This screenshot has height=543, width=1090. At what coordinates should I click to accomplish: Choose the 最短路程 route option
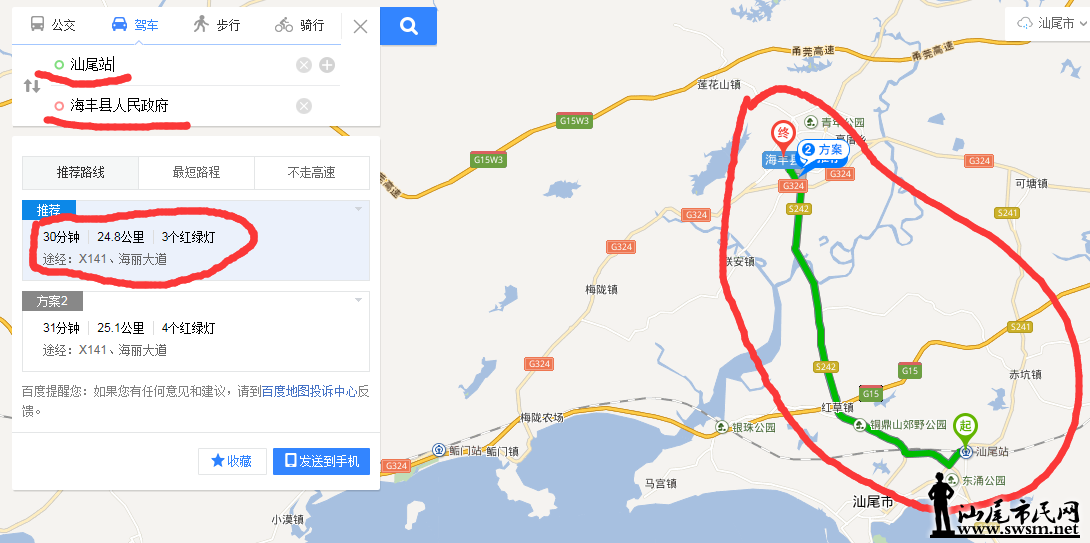196,172
